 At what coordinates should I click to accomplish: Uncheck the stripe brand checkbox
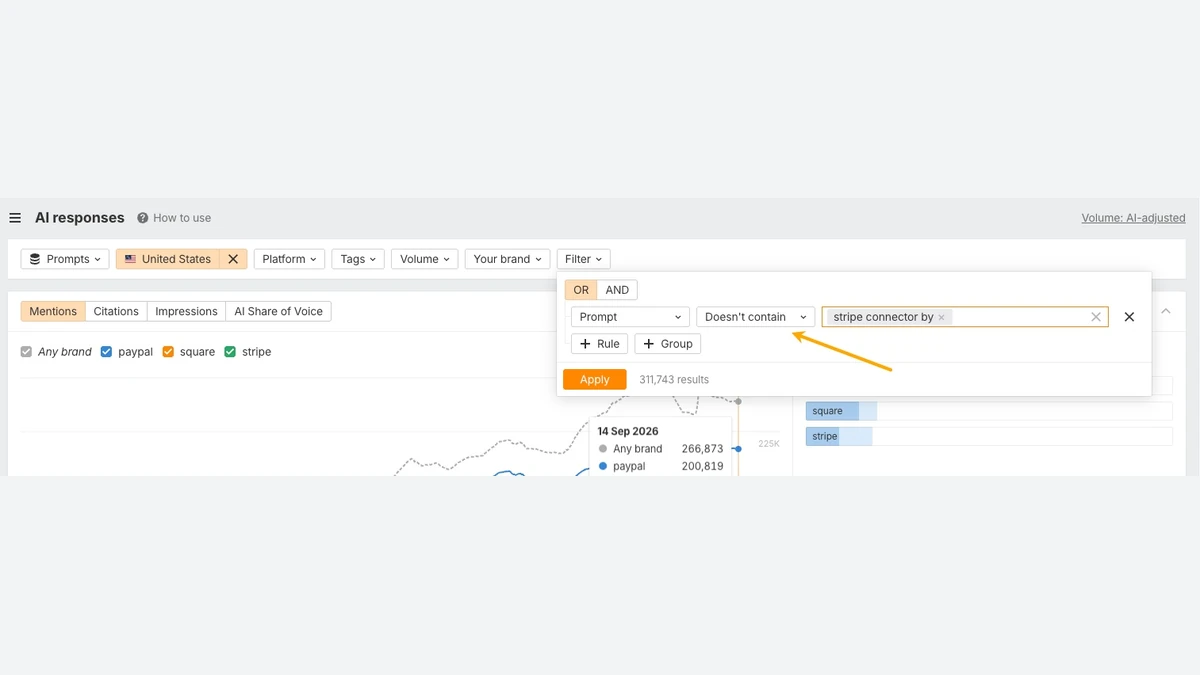click(x=230, y=352)
